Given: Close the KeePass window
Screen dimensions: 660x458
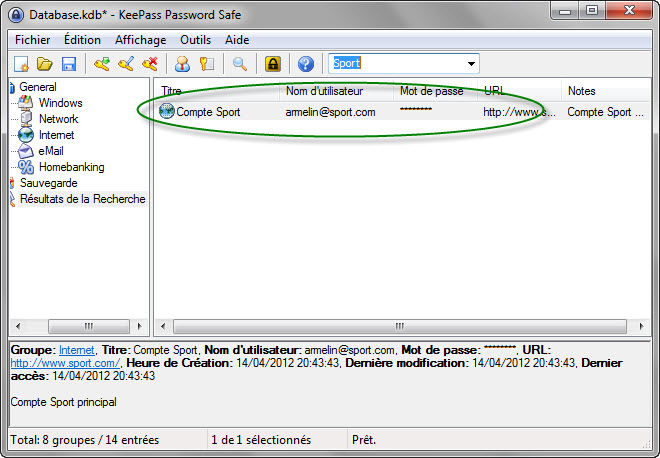Looking at the screenshot, I should 629,11.
